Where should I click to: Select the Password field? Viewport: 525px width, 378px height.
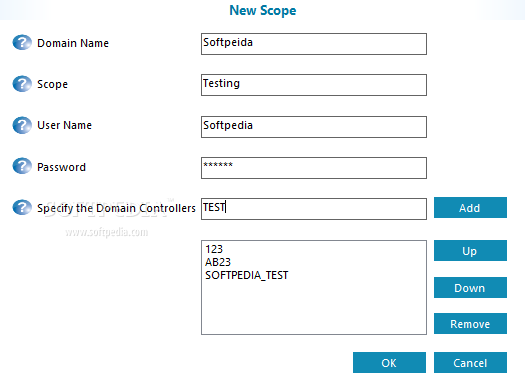click(x=314, y=168)
